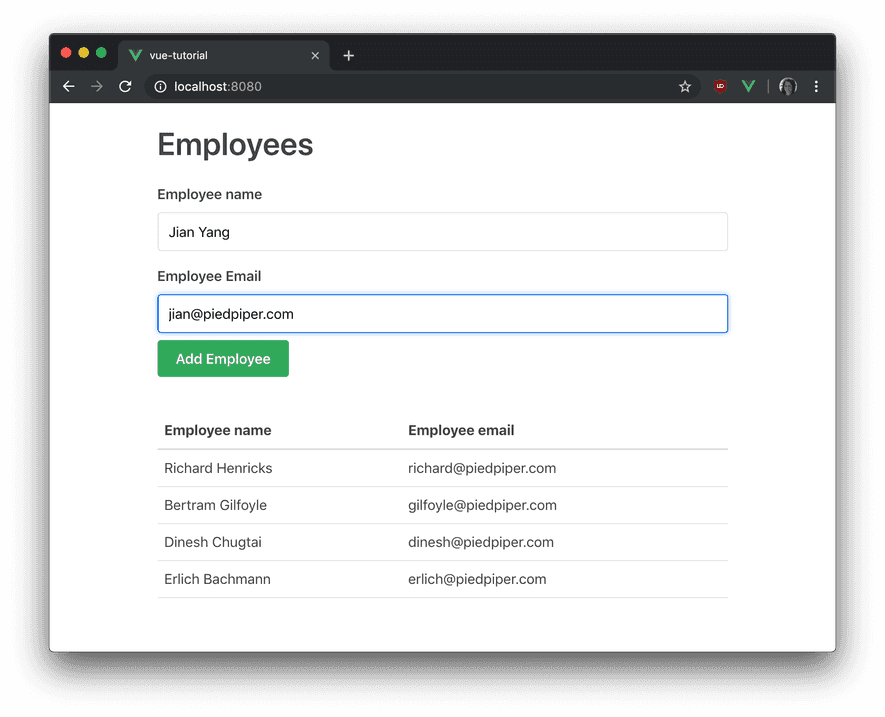
Task: Click the Employee Email input field
Action: point(442,313)
